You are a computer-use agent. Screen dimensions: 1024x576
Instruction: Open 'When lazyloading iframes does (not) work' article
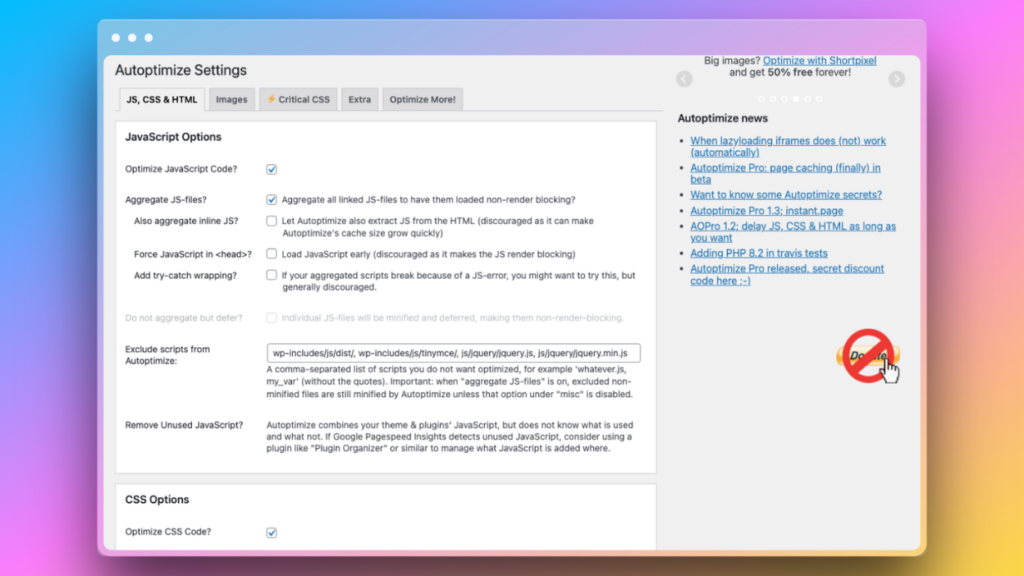pyautogui.click(x=788, y=146)
